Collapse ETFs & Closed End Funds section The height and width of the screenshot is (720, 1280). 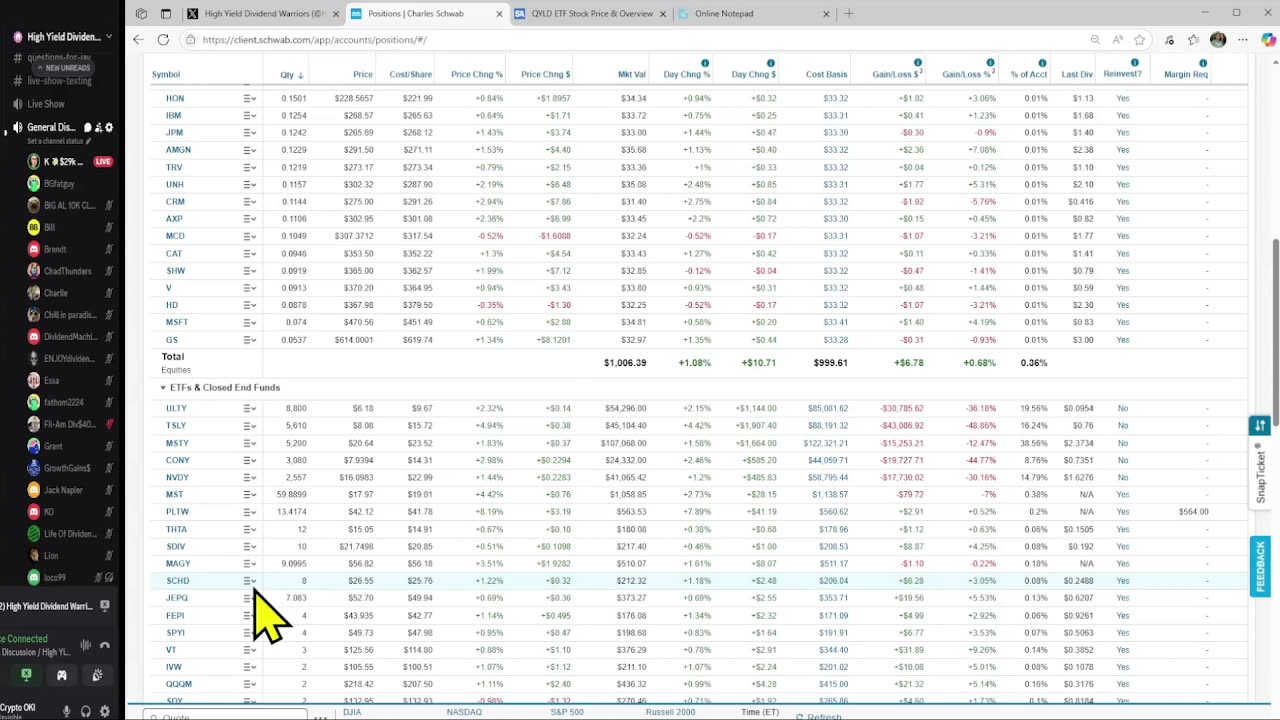click(x=163, y=387)
